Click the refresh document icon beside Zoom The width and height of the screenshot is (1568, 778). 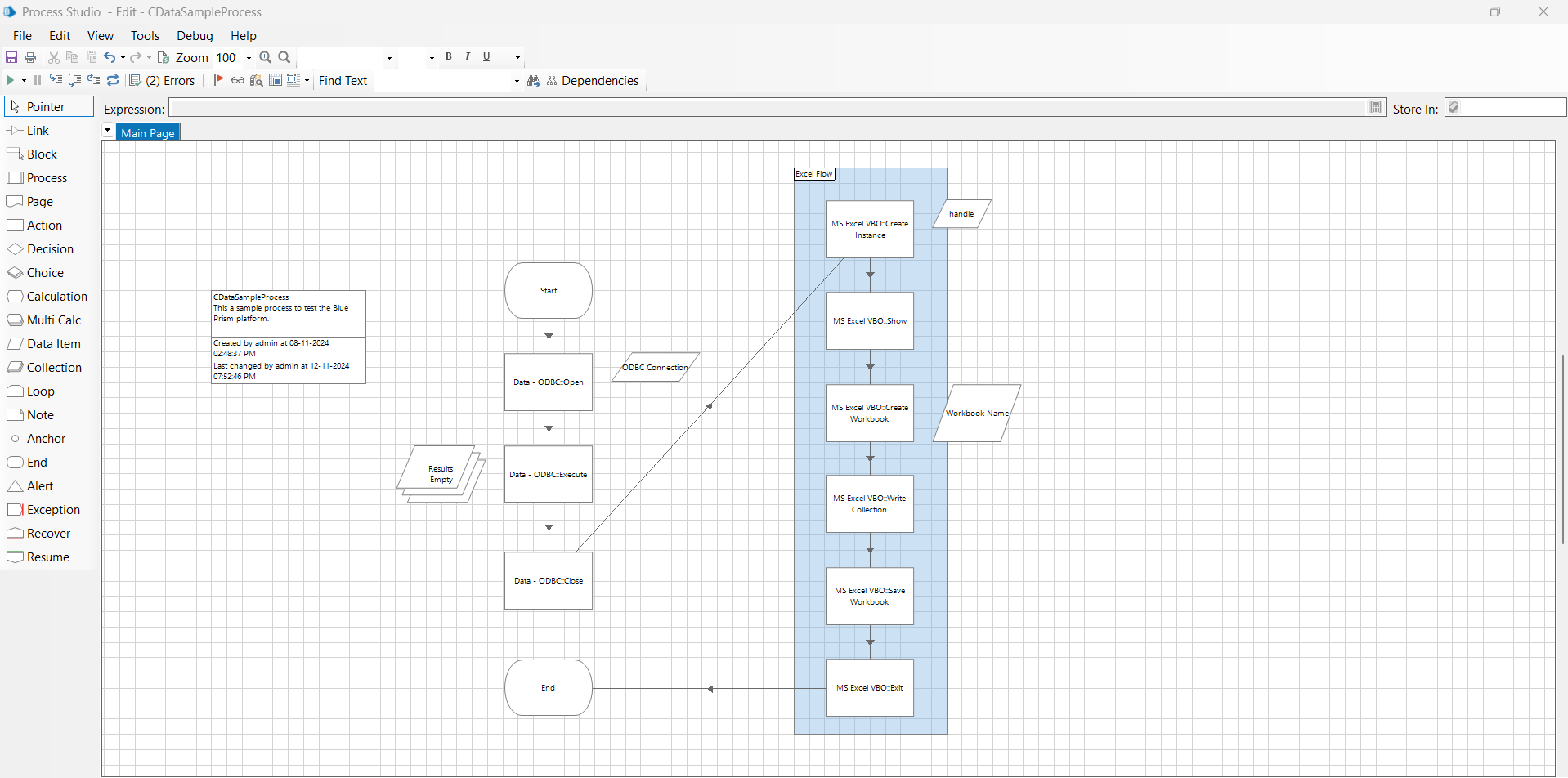pyautogui.click(x=164, y=57)
